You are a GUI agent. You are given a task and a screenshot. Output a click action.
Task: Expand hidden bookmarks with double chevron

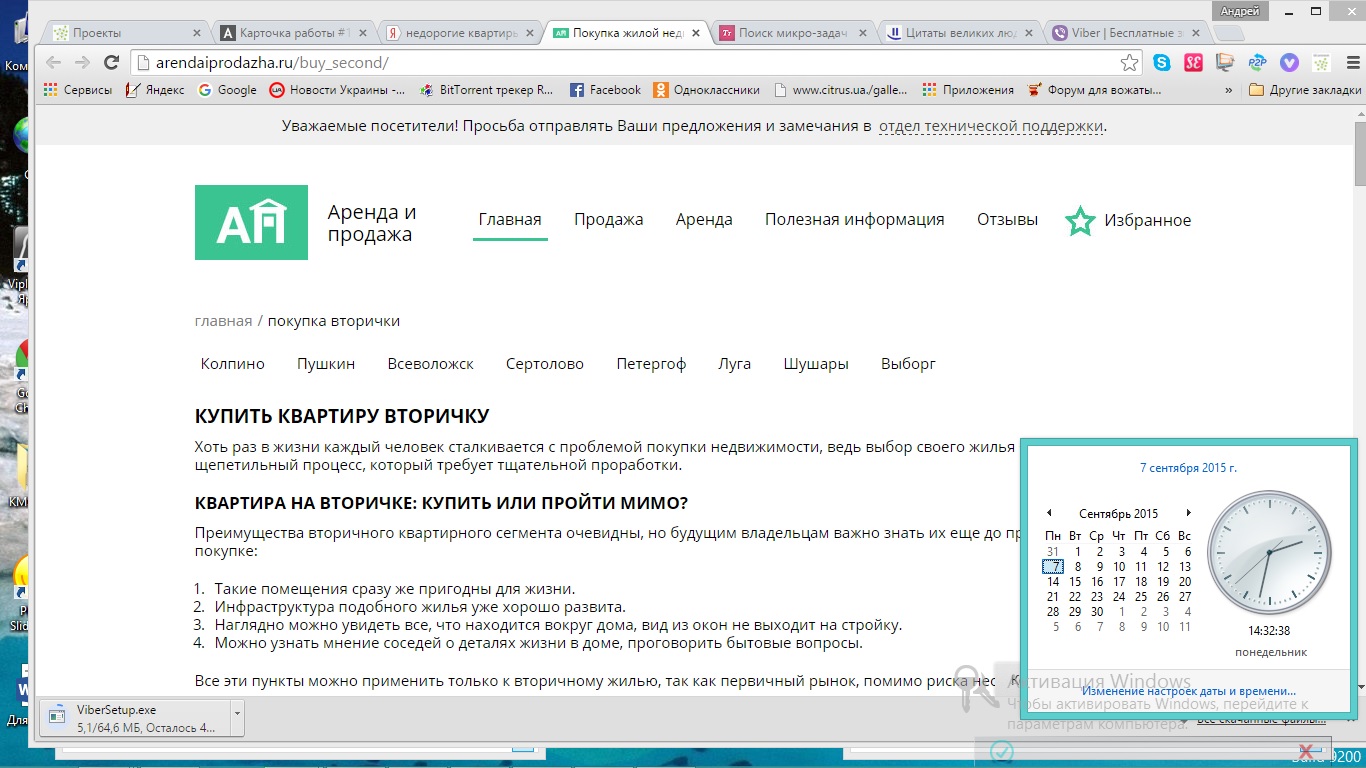(1228, 90)
